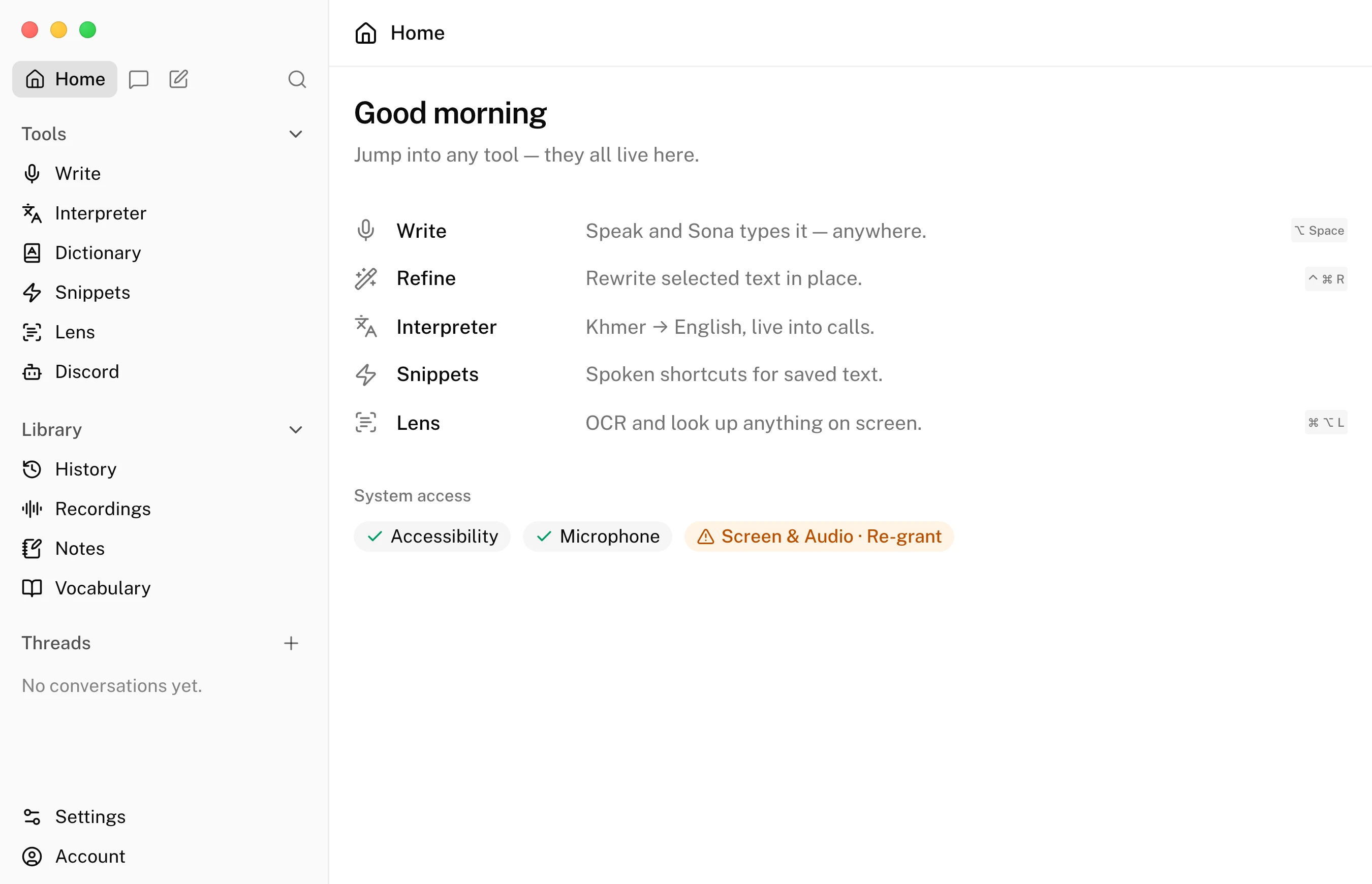The image size is (1372, 884).
Task: Click the house icon in the header bar
Action: point(366,33)
